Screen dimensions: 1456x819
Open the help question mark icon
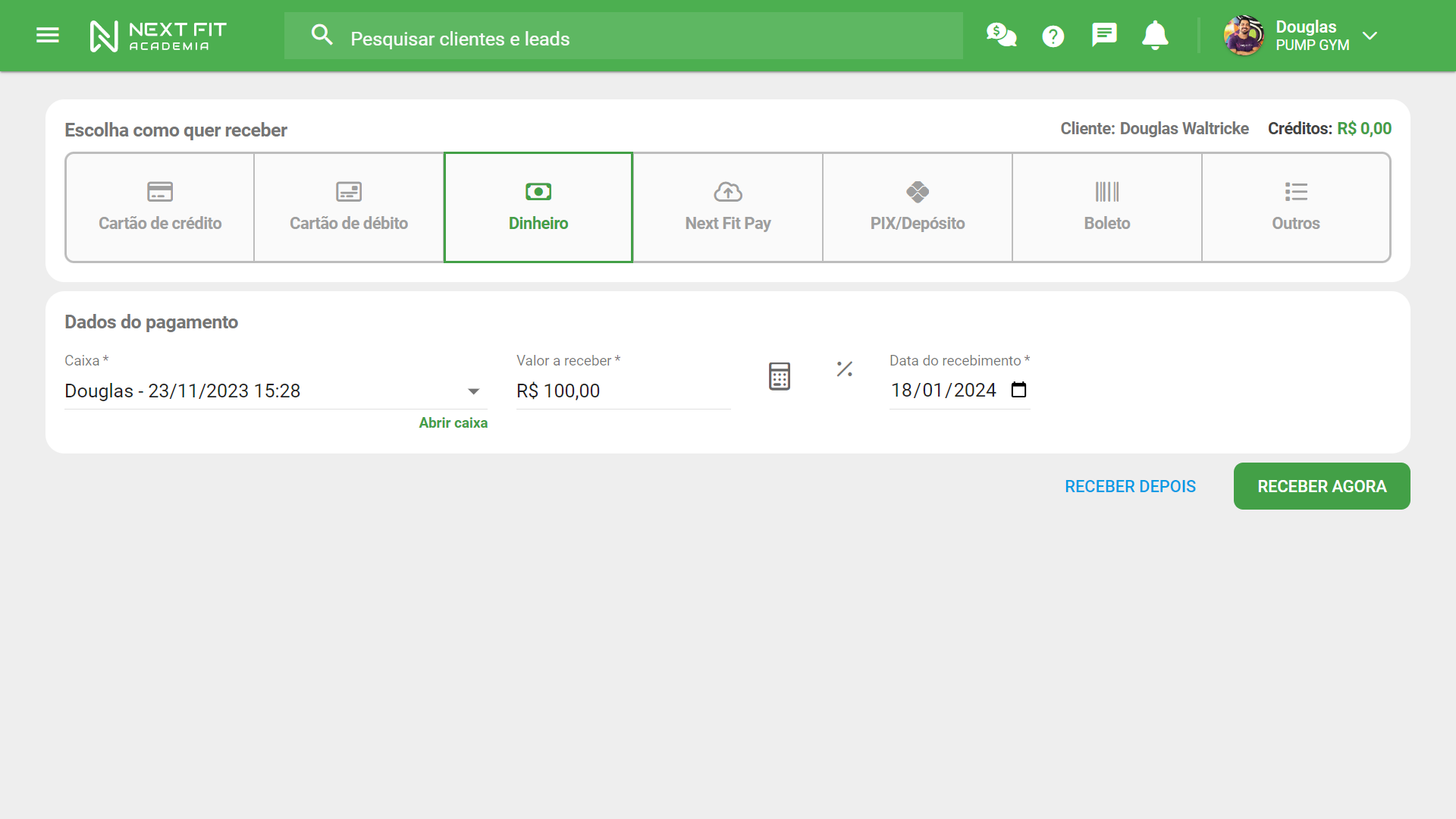pyautogui.click(x=1053, y=36)
